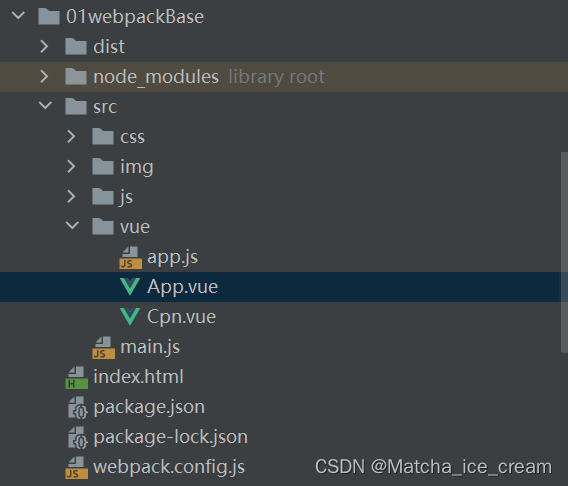This screenshot has width=568, height=486.
Task: Click the node_modules folder icon
Action: pyautogui.click(x=76, y=76)
